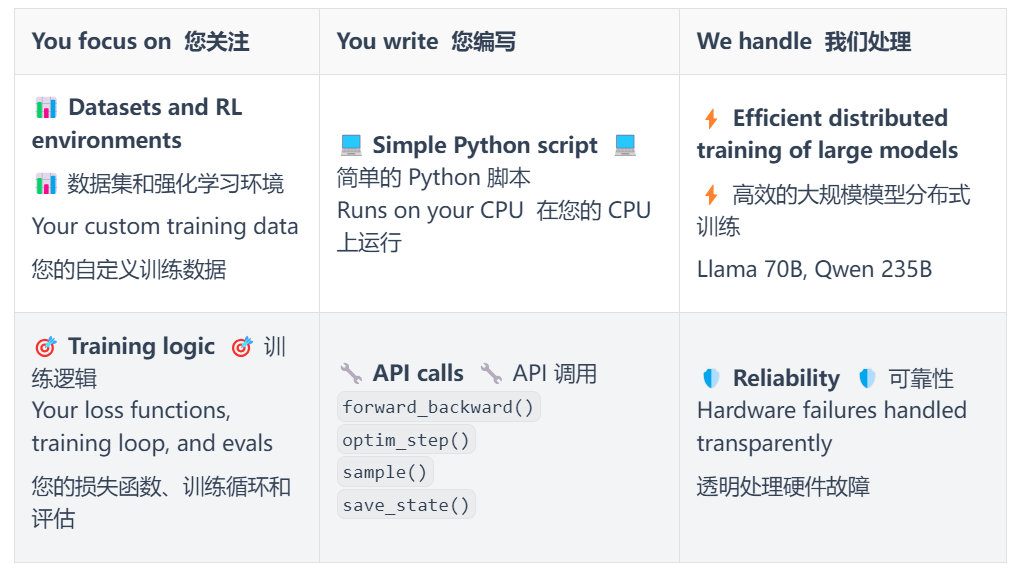This screenshot has height=569, width=1026.
Task: Click the shield icon before '可靠性'
Action: (x=867, y=379)
